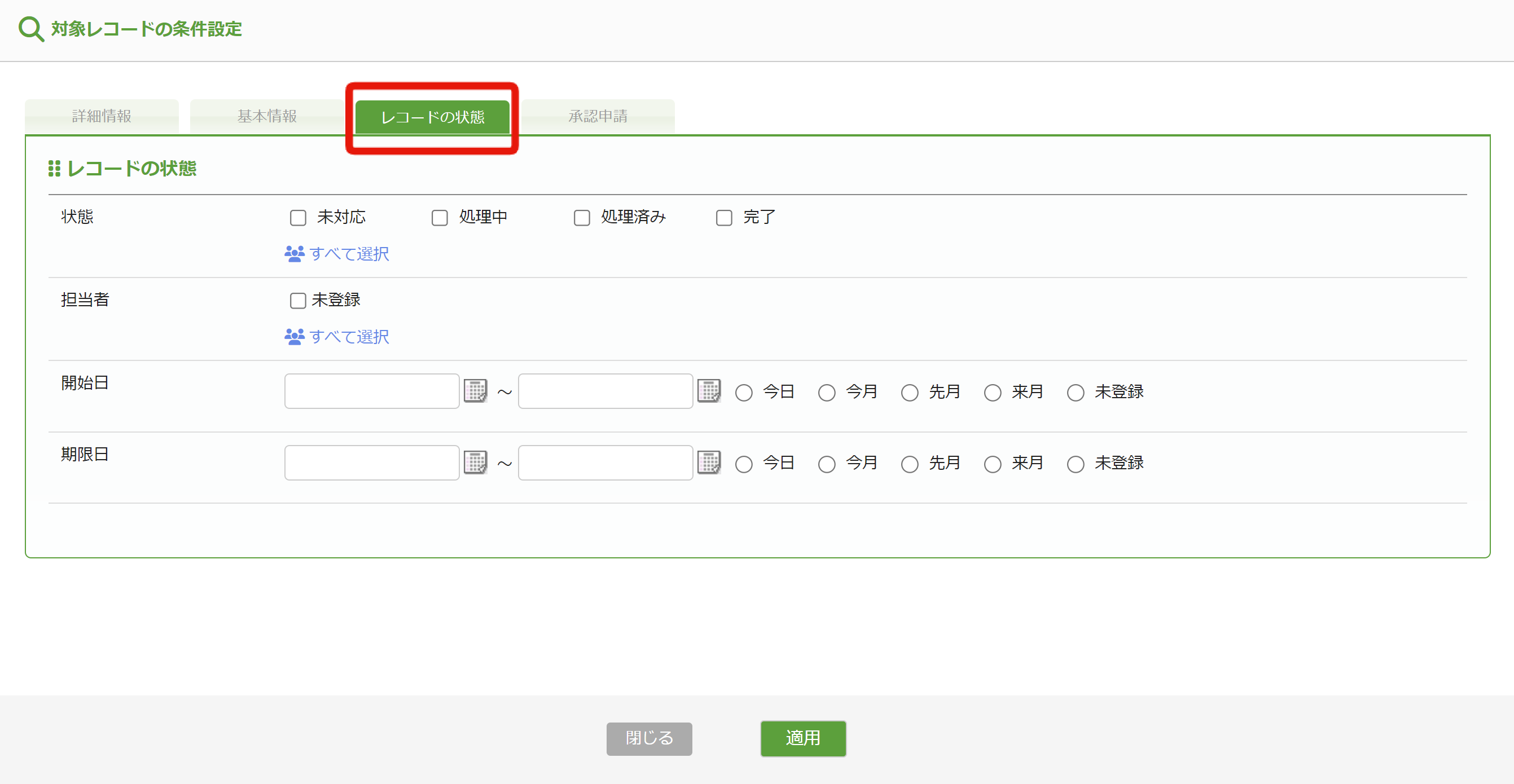Tick the 未登録 checkbox under 担当者
This screenshot has width=1514, height=784.
coord(298,301)
